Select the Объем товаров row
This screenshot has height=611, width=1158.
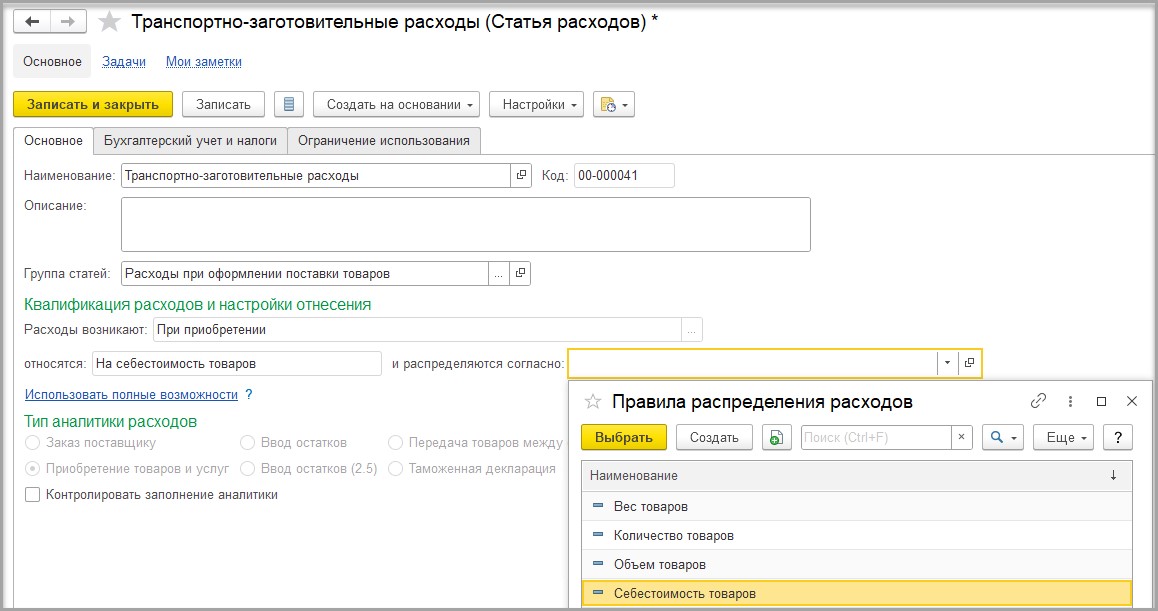click(857, 564)
